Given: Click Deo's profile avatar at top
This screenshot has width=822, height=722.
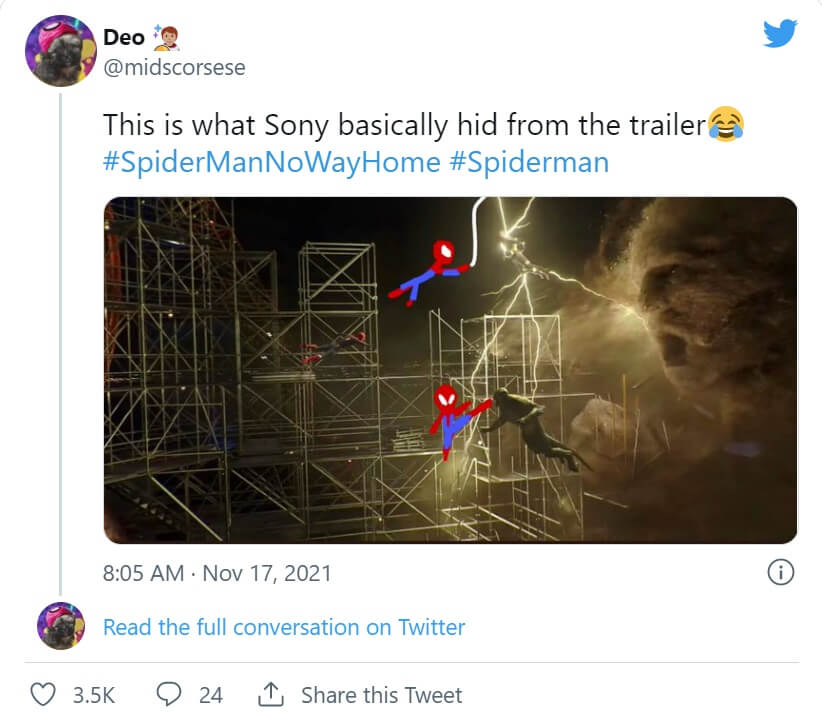Looking at the screenshot, I should [x=59, y=52].
